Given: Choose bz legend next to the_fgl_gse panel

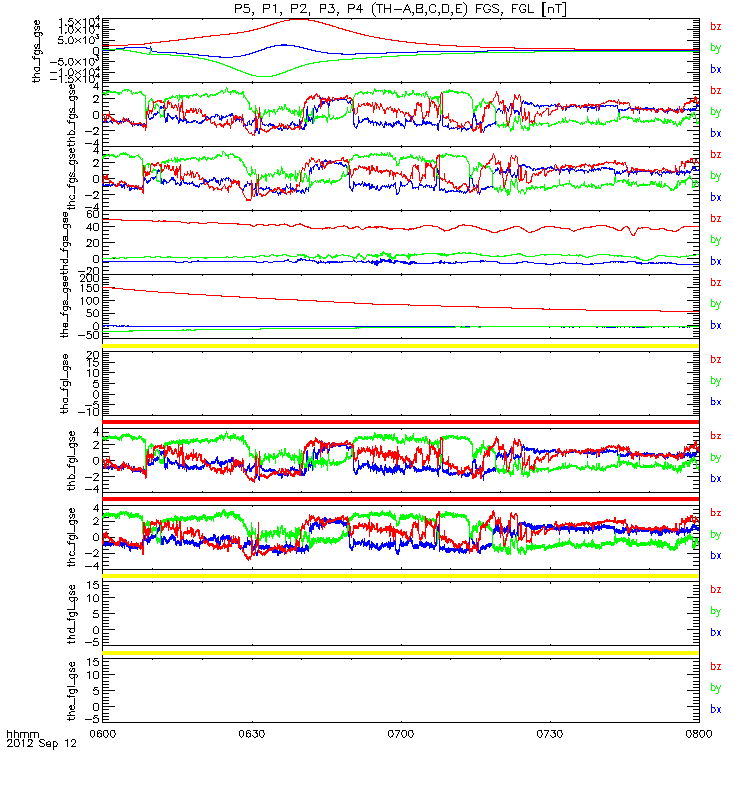Looking at the screenshot, I should coord(716,667).
